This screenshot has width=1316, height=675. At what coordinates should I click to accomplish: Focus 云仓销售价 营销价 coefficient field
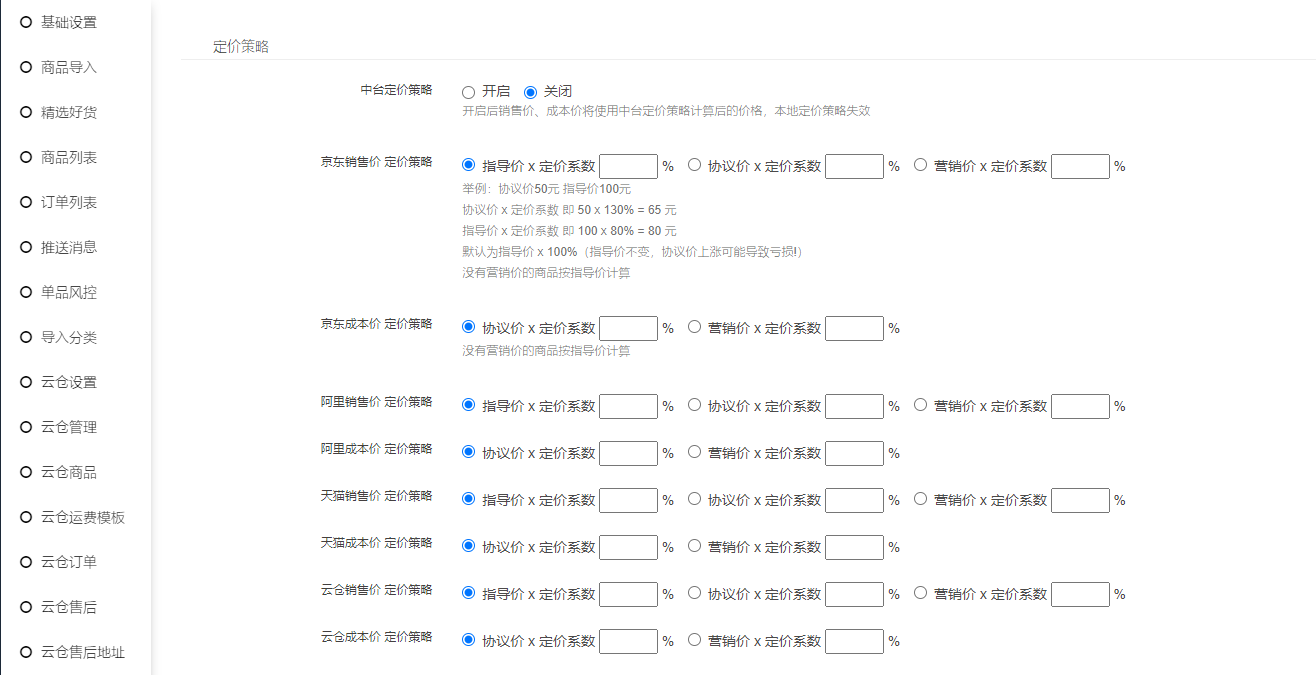coord(1080,594)
